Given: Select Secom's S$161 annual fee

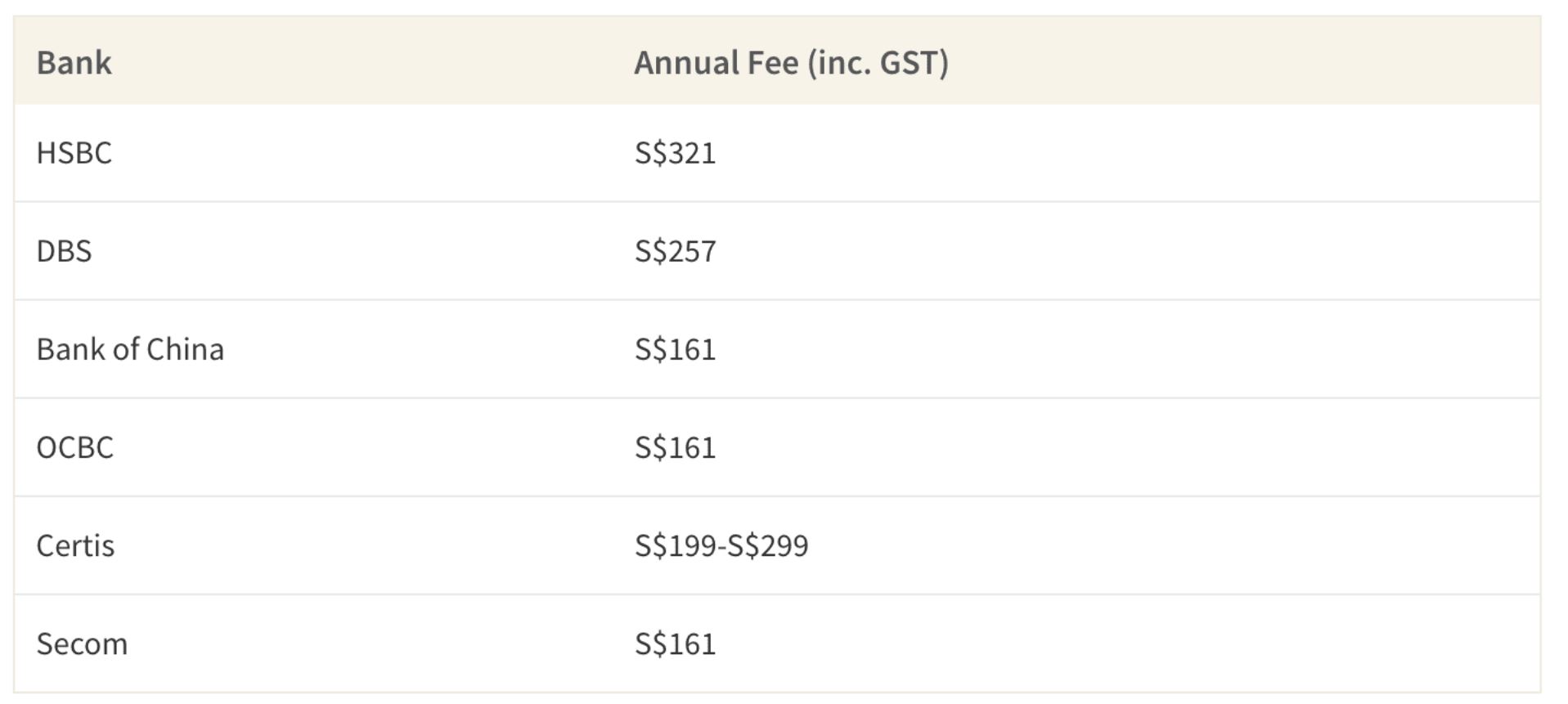Looking at the screenshot, I should (x=675, y=644).
